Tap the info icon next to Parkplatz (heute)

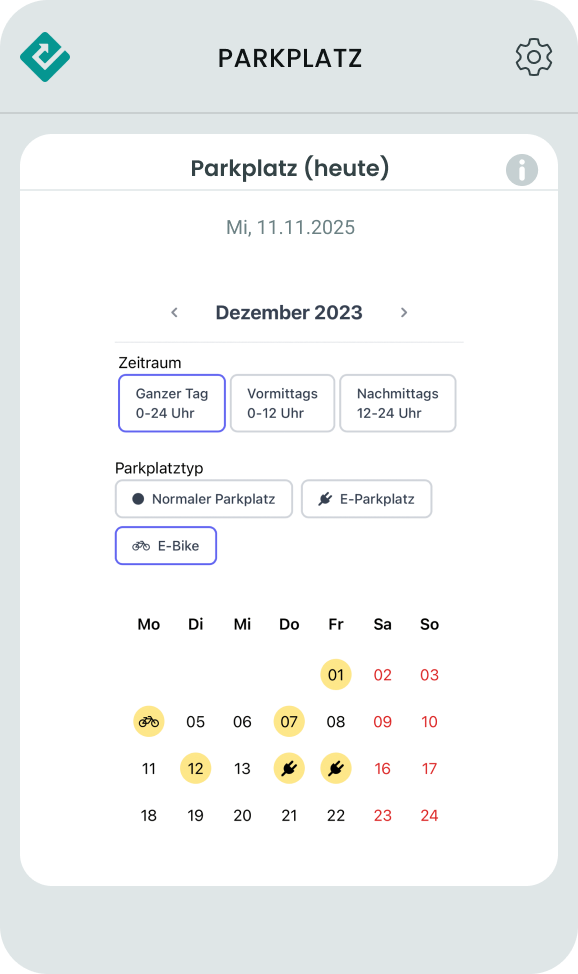[x=521, y=169]
